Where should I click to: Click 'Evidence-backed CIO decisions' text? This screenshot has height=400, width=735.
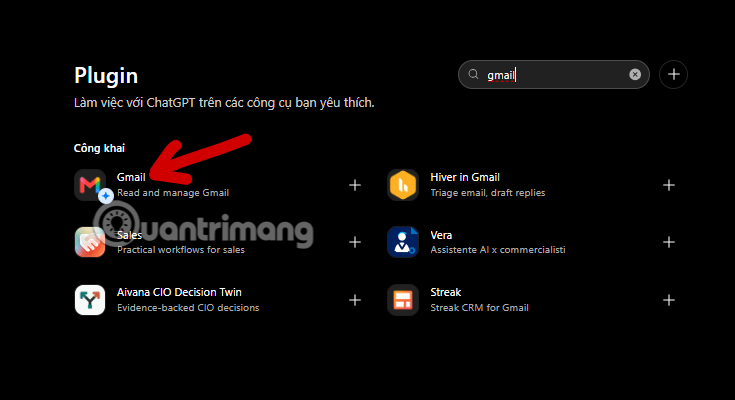[x=188, y=308]
